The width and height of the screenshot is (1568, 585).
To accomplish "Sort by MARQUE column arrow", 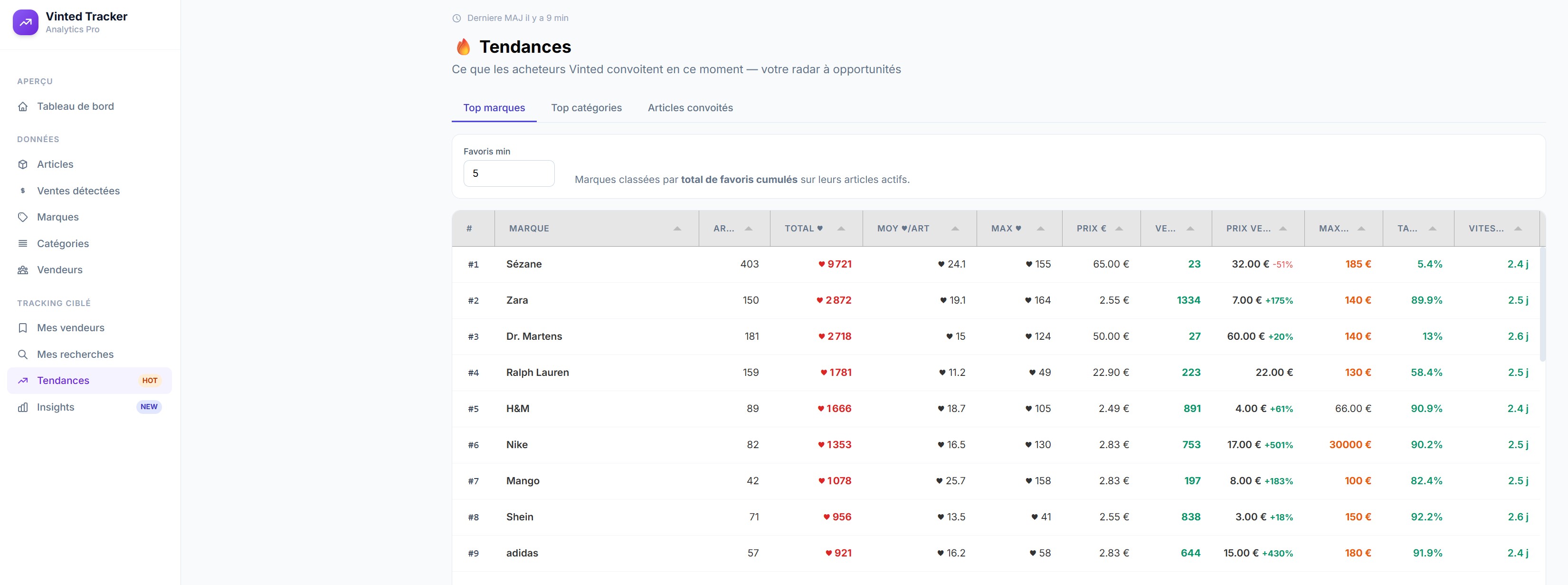I will (677, 228).
